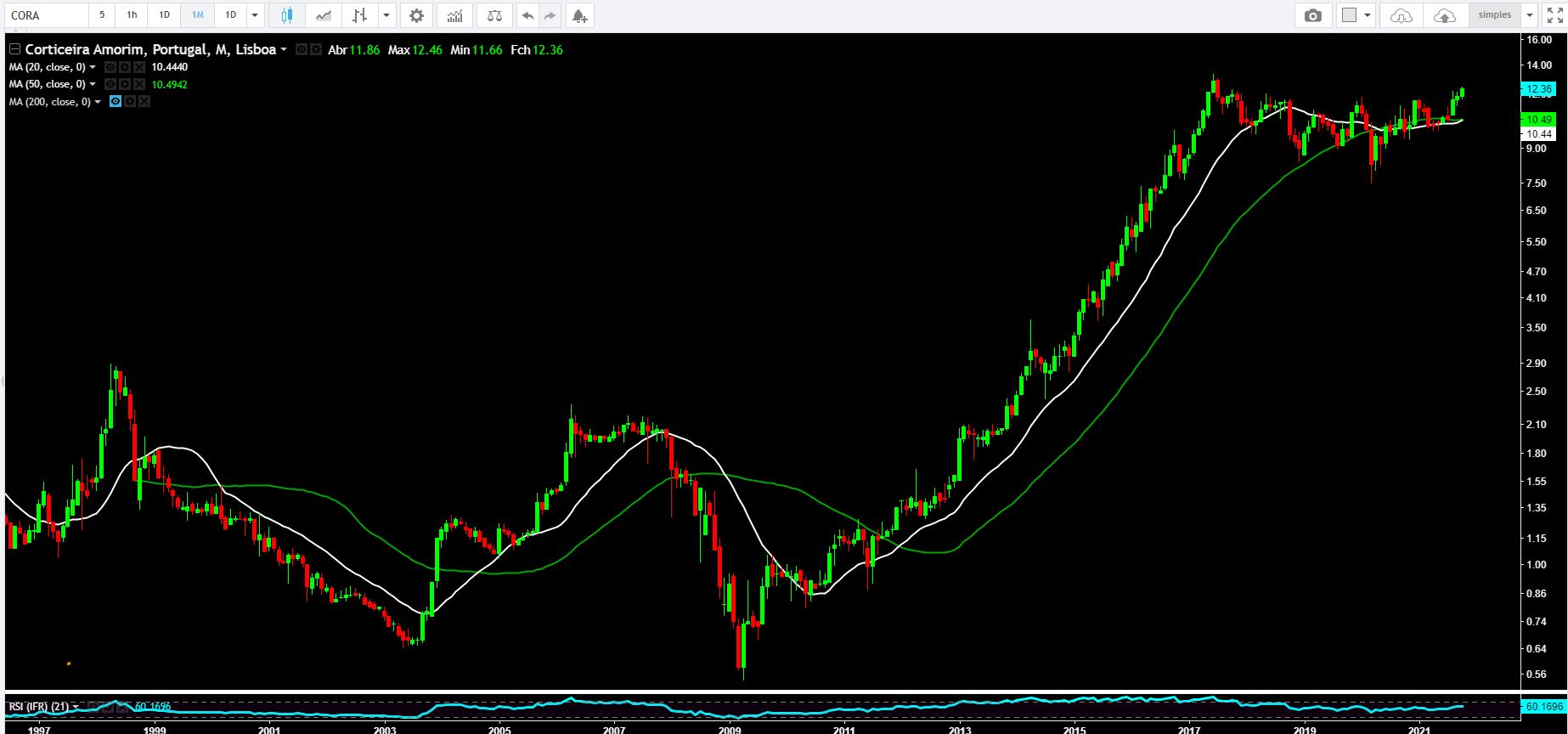This screenshot has height=734, width=1568.
Task: Toggle MA 200 visibility eye icon
Action: 116,102
